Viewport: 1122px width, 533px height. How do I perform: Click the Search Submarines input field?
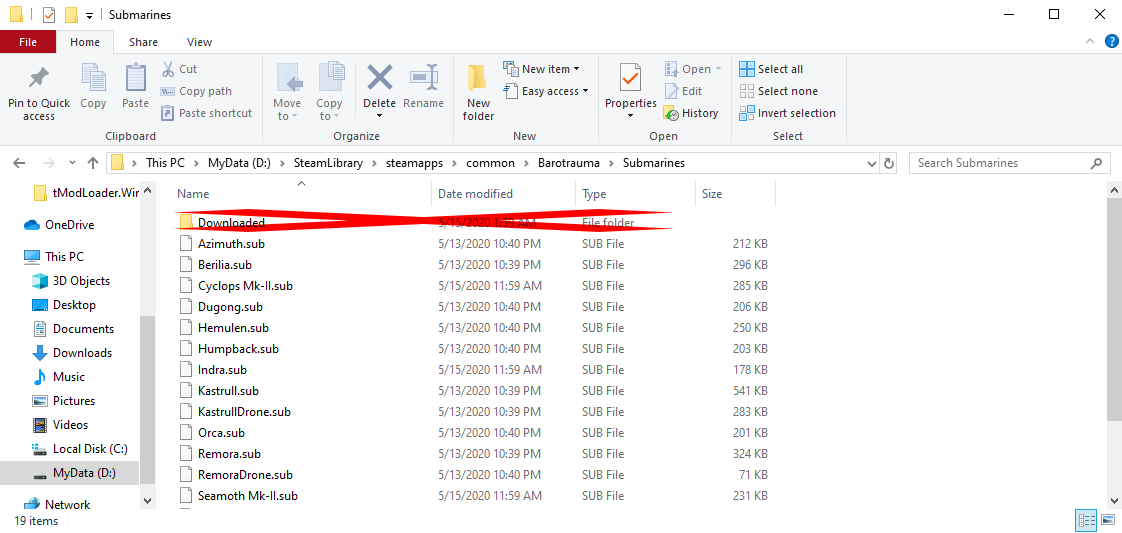(1000, 163)
